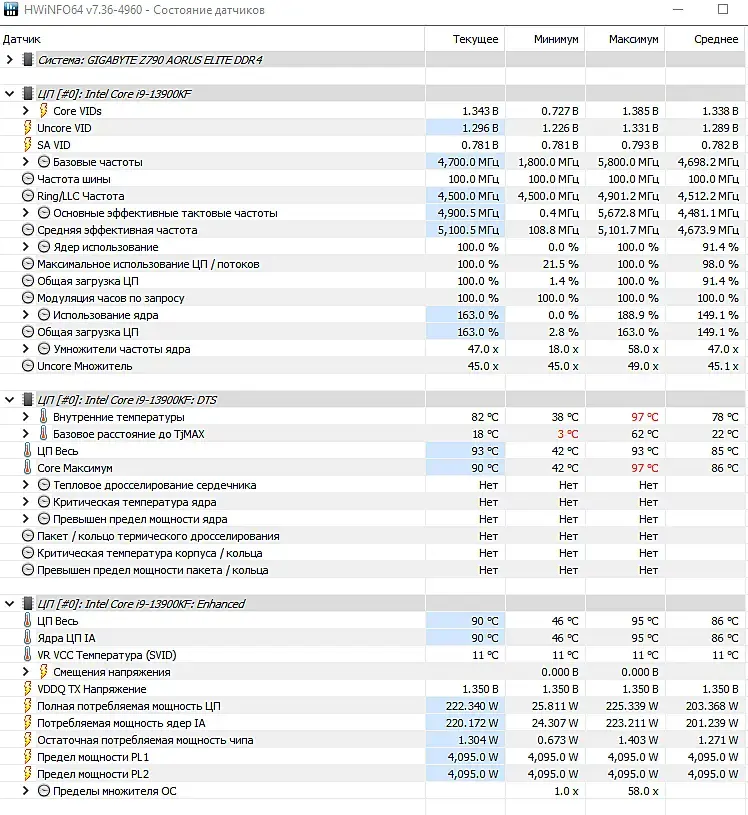
Task: Select the Uncore VID current value 1.296 В
Action: (x=480, y=128)
